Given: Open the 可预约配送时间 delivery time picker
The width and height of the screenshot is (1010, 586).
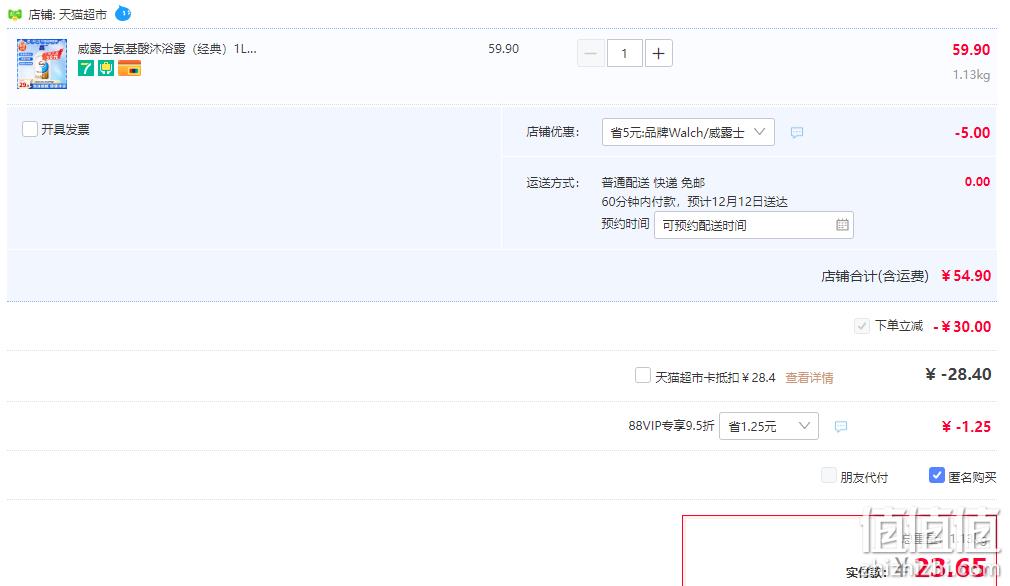Looking at the screenshot, I should tap(754, 225).
